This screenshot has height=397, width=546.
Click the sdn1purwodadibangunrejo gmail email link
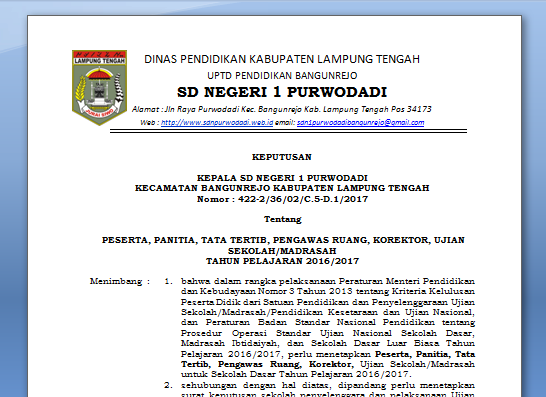click(x=360, y=123)
